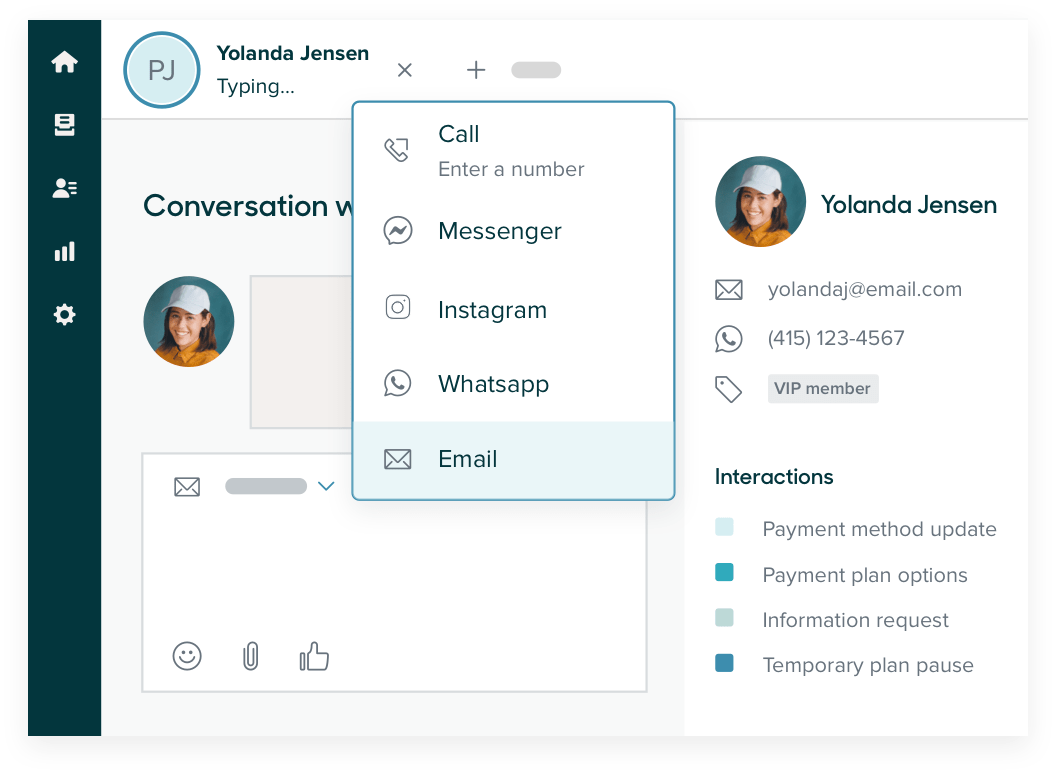This screenshot has width=1056, height=774.
Task: Click the Payment method update color swatch
Action: click(x=725, y=527)
